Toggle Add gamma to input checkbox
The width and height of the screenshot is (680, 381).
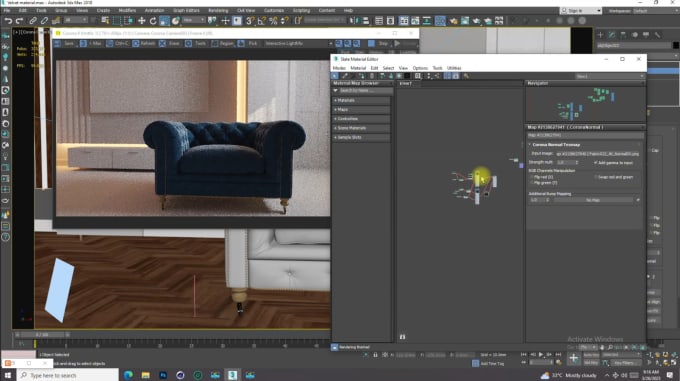(595, 163)
